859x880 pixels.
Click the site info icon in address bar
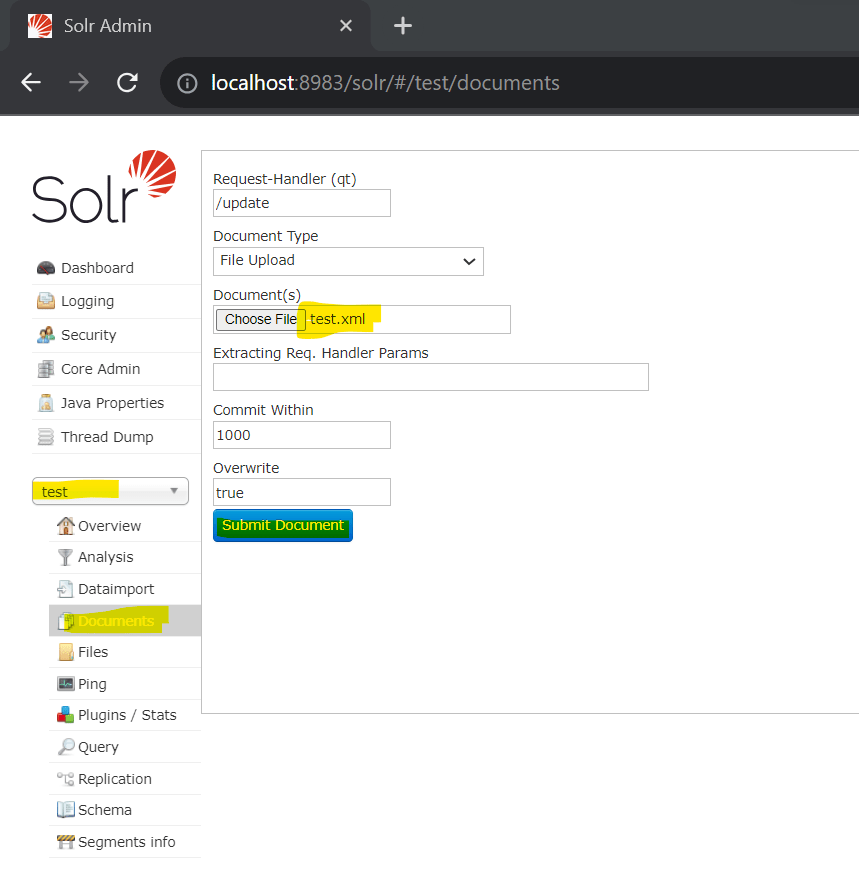(187, 83)
